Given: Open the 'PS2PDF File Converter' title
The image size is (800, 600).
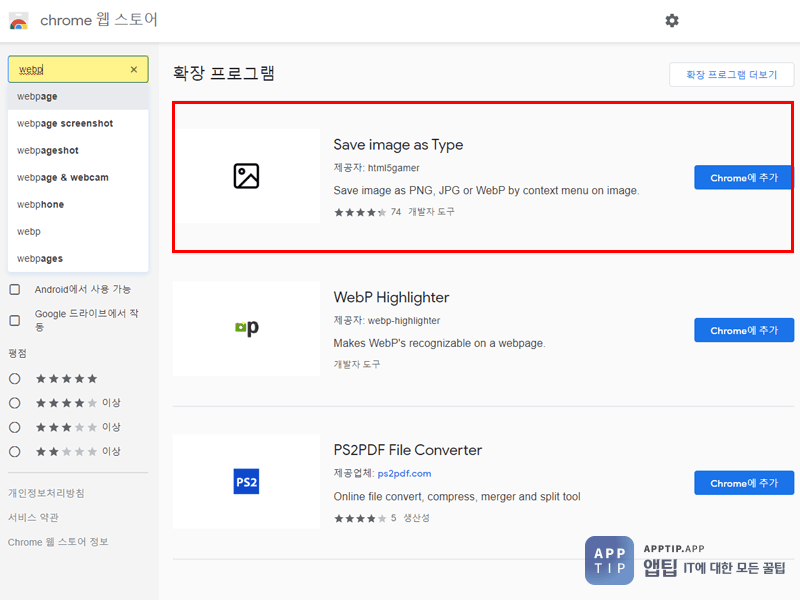Looking at the screenshot, I should [x=408, y=450].
